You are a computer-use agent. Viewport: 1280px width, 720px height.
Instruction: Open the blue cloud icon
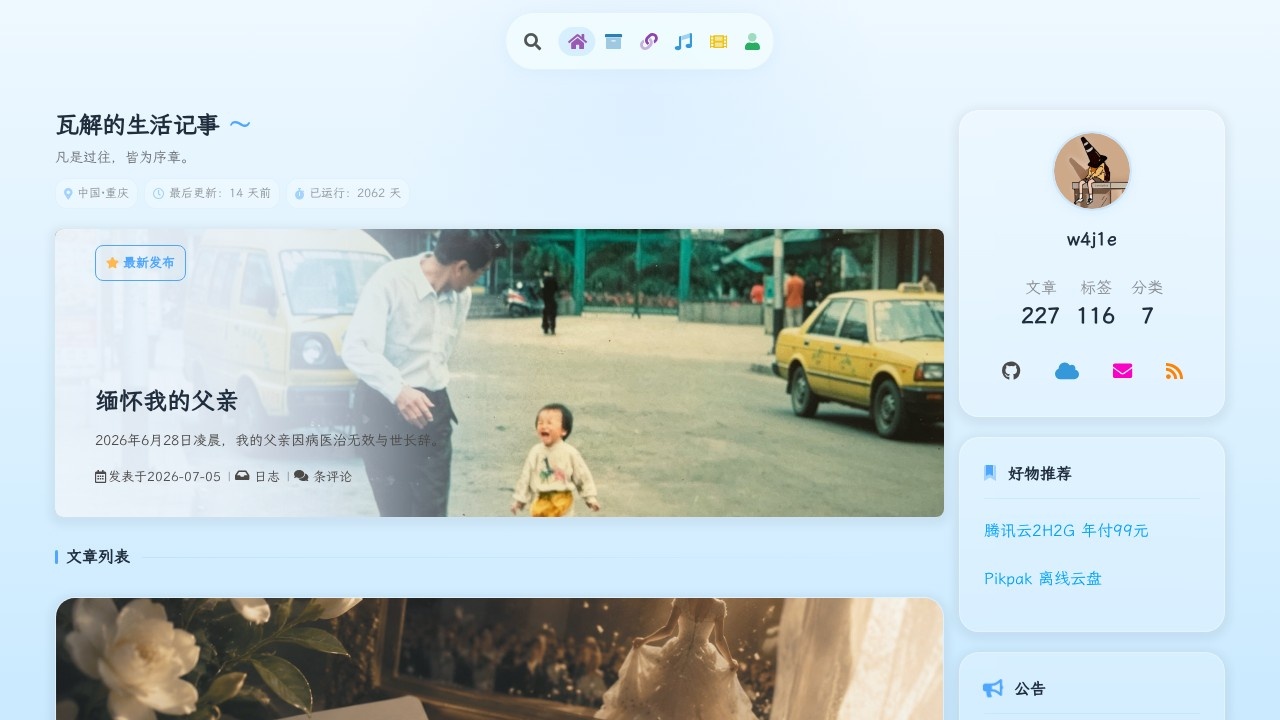[x=1067, y=371]
